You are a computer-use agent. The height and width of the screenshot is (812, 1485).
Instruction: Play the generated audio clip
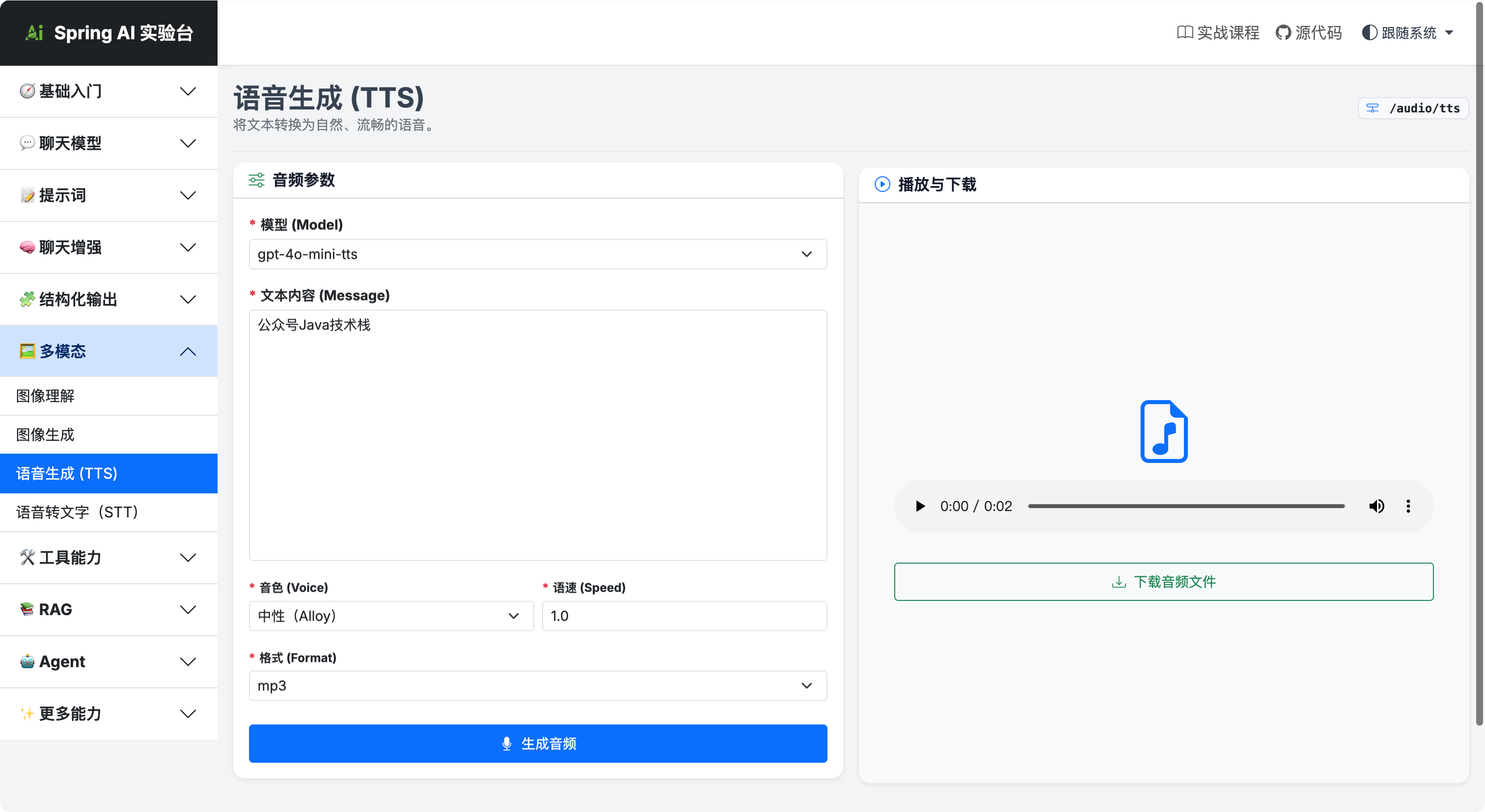920,506
